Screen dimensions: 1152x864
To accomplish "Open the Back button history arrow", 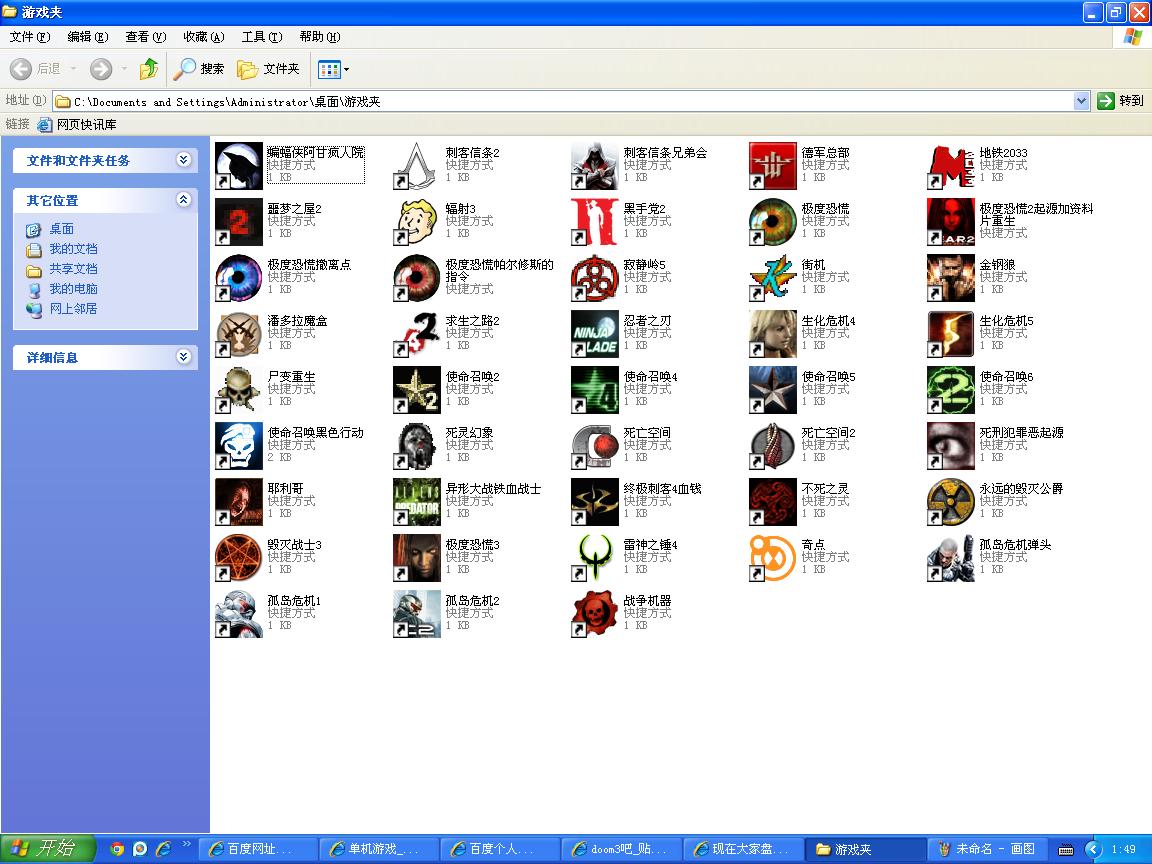I will (x=73, y=69).
